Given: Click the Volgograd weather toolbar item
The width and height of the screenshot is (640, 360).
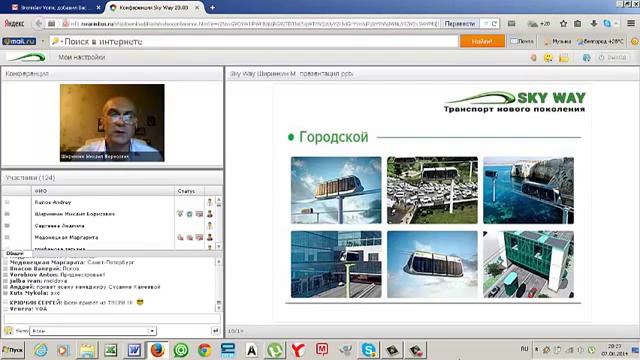Looking at the screenshot, I should coord(600,41).
